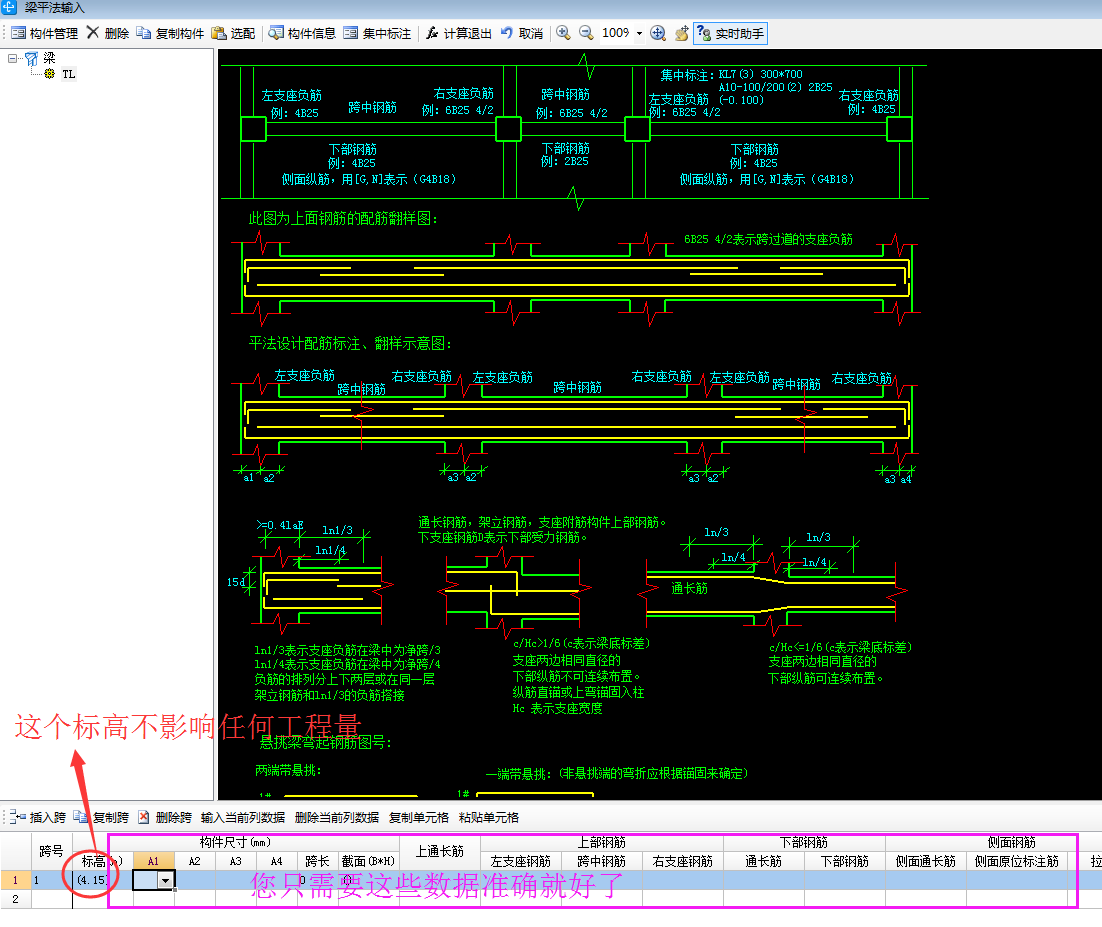Click the 侧面钢筋 group header

click(1011, 842)
